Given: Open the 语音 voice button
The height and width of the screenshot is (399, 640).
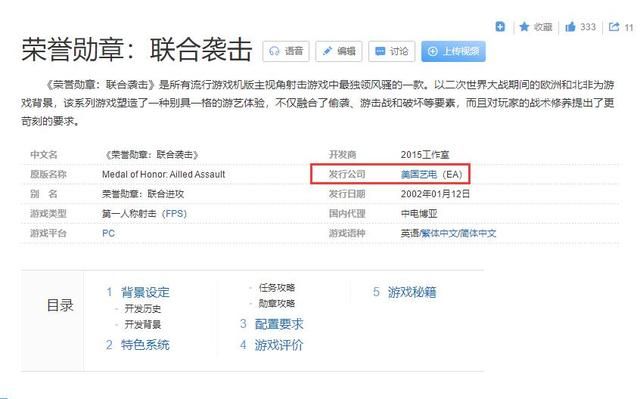Looking at the screenshot, I should tap(286, 51).
